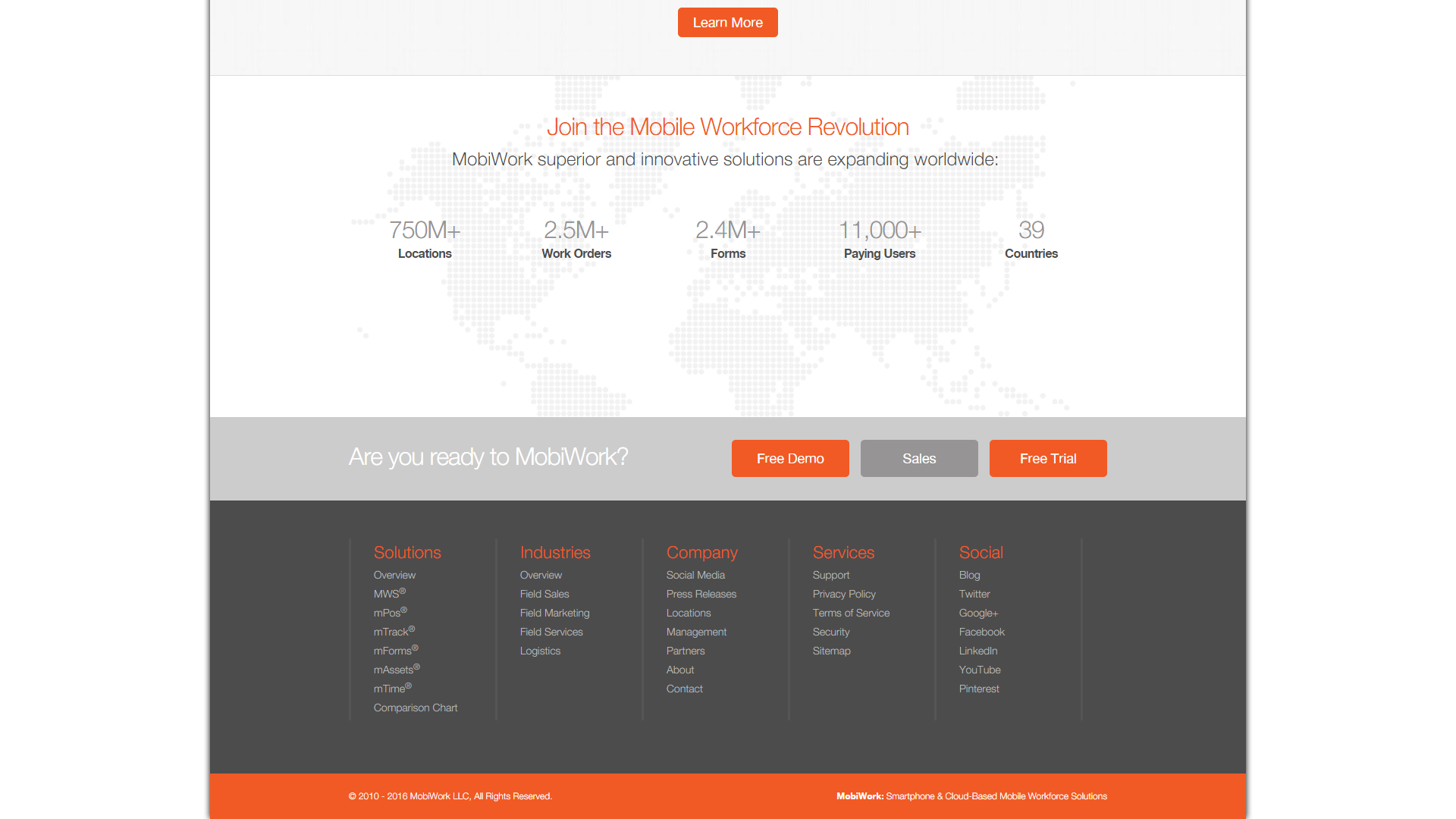Open the mTrack link
This screenshot has height=819, width=1456.
(394, 632)
